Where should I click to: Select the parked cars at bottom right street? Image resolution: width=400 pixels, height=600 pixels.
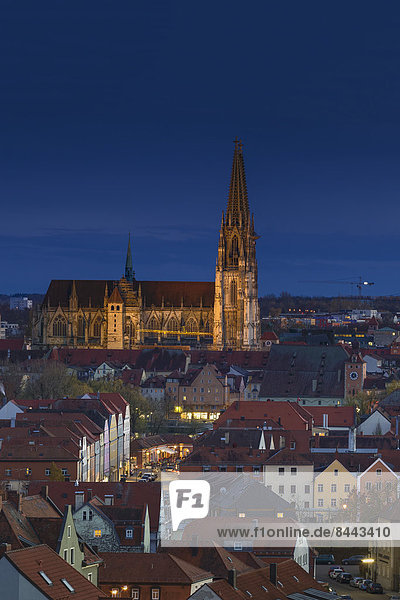[x=355, y=580]
